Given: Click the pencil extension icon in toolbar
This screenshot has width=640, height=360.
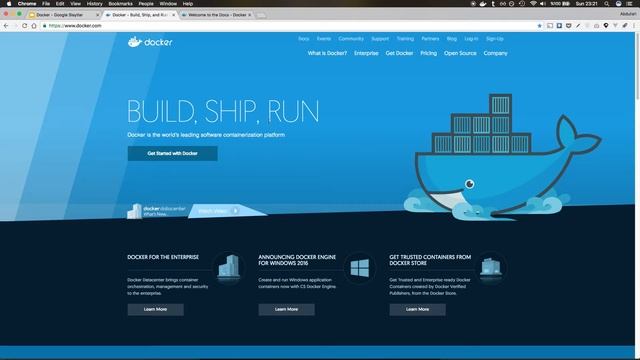Looking at the screenshot, I should tap(578, 26).
